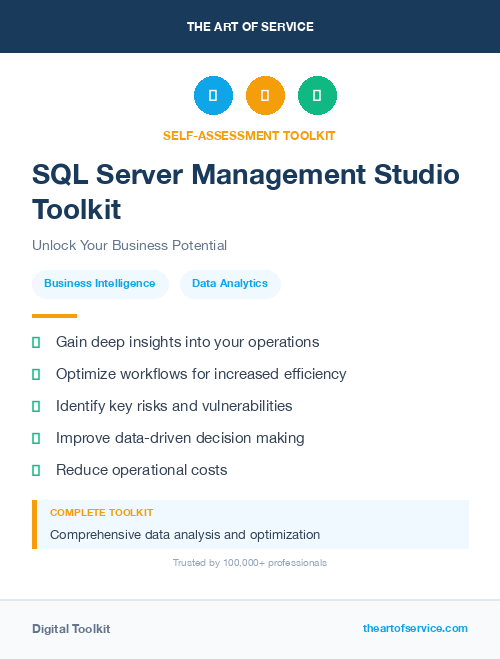Viewport: 500px width, 659px height.
Task: Click SELF-ASSESSMENT TOOLKIT label
Action: coord(249,136)
